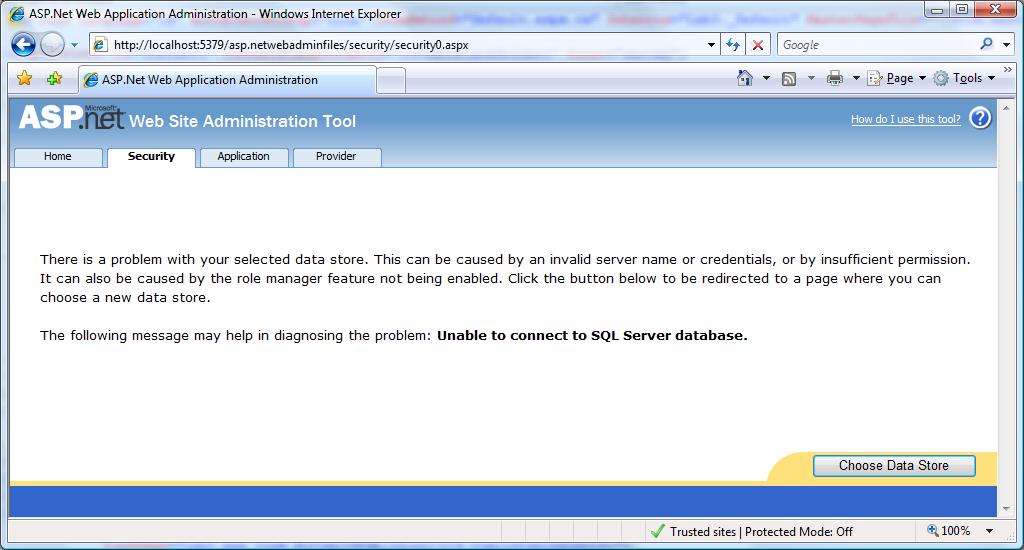
Task: Click Trusted sites Protected Mode status text
Action: pyautogui.click(x=761, y=532)
